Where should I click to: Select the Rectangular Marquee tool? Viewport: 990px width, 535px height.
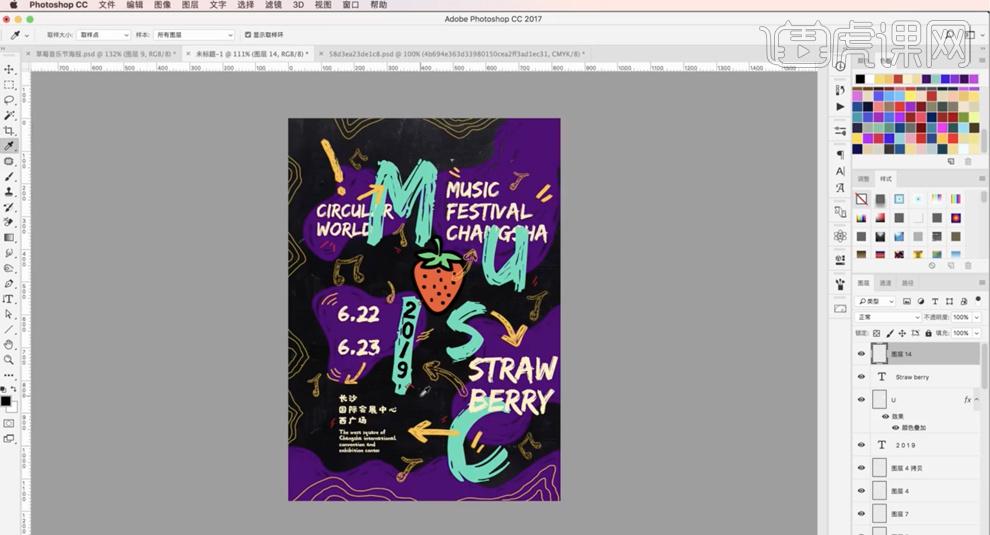coord(9,85)
